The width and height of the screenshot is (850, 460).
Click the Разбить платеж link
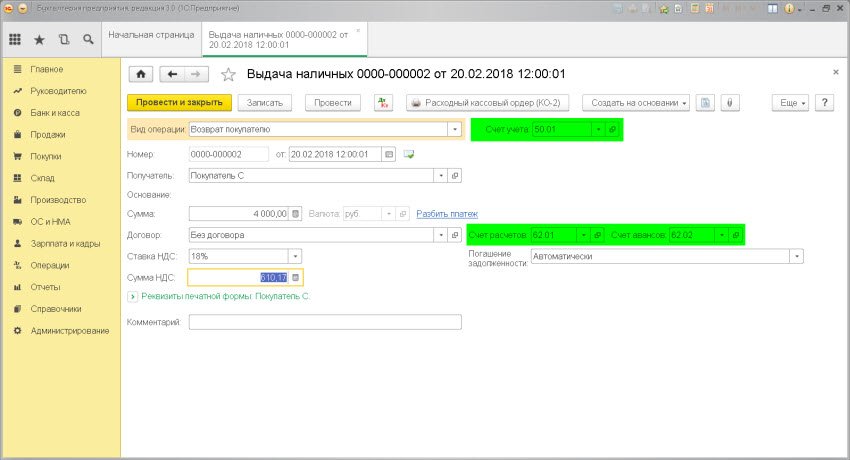[x=447, y=213]
